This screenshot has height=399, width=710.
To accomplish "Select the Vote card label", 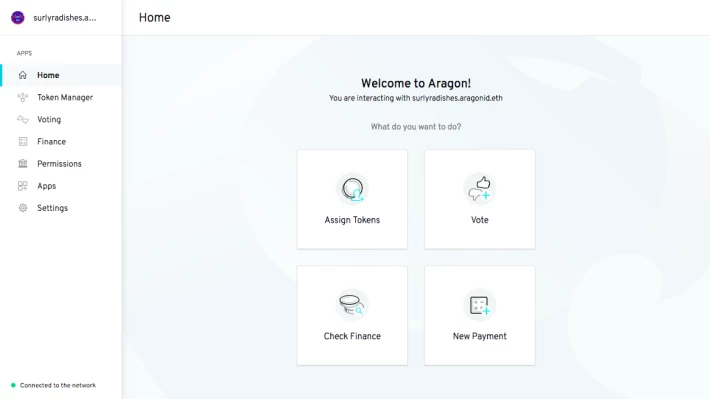I will tap(480, 220).
